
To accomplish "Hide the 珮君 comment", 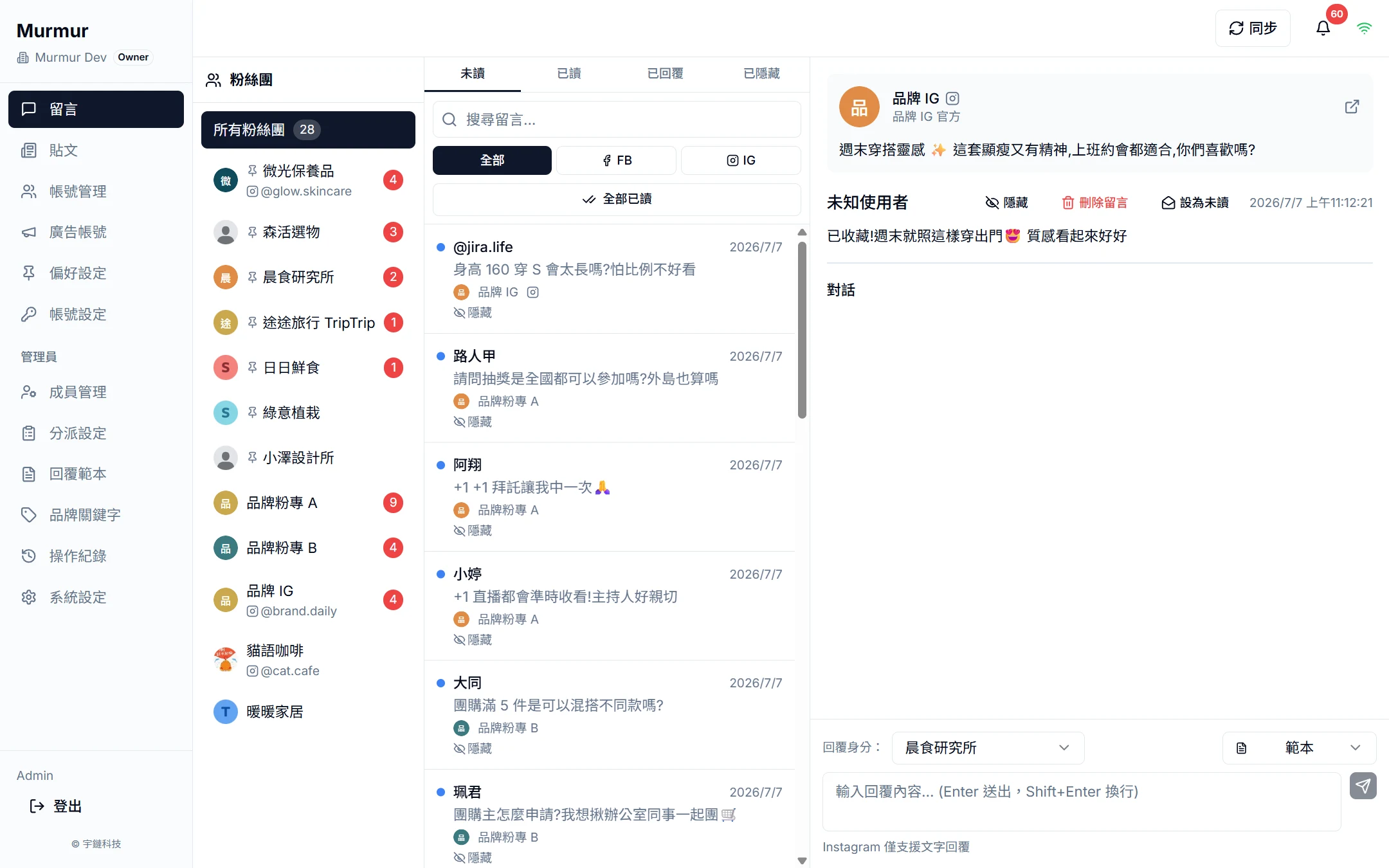I will coord(473,858).
